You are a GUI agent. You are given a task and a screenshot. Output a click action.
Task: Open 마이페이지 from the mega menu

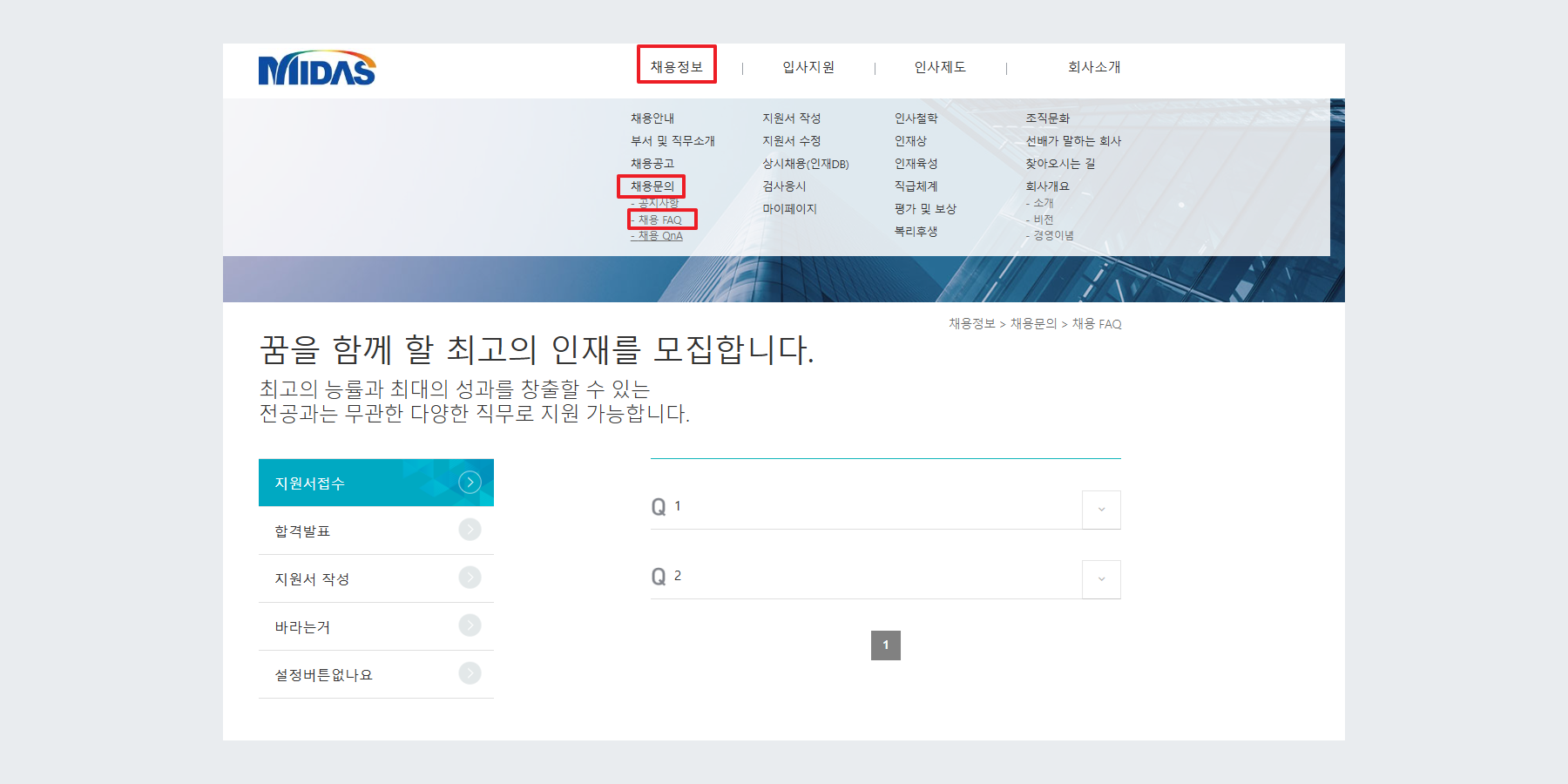788,208
